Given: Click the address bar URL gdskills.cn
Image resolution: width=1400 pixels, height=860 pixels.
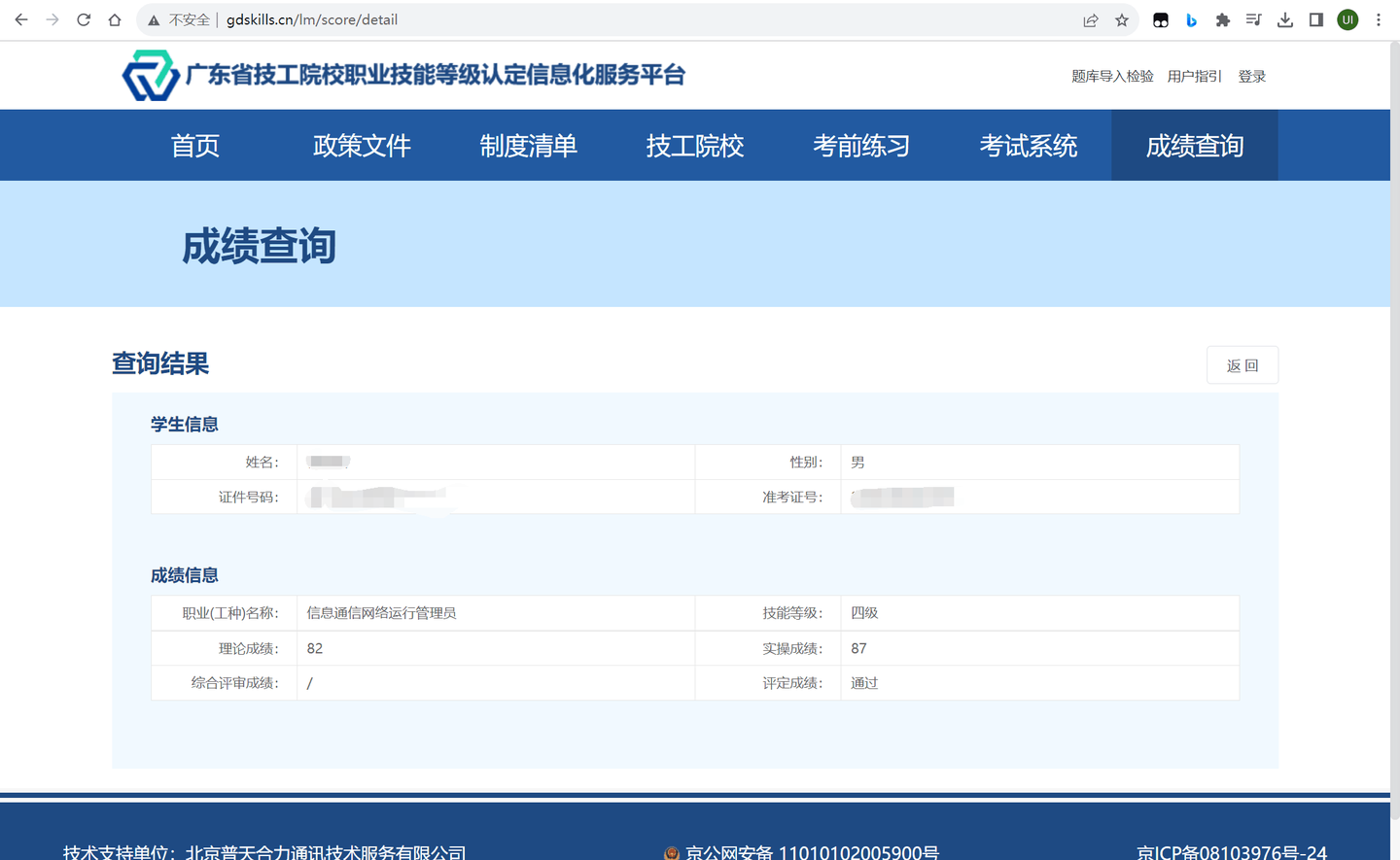Looking at the screenshot, I should click(312, 19).
